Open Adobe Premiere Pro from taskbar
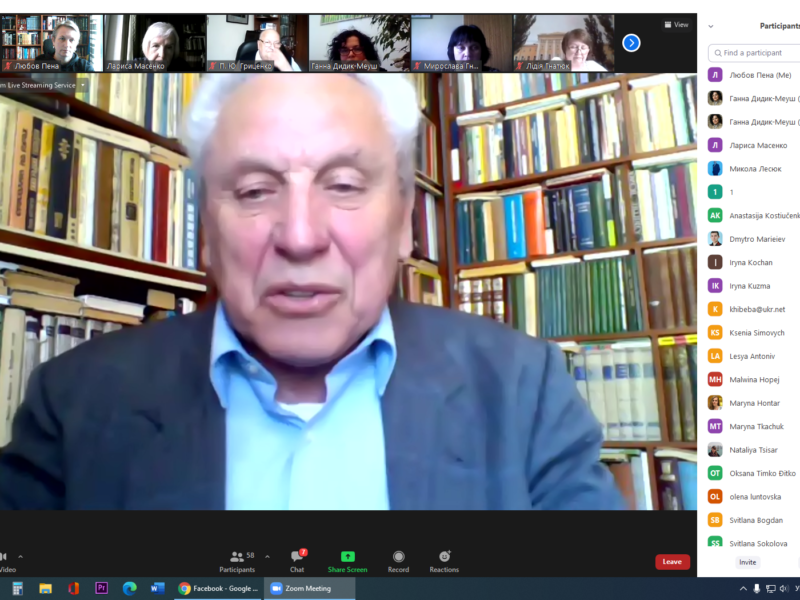 point(101,589)
